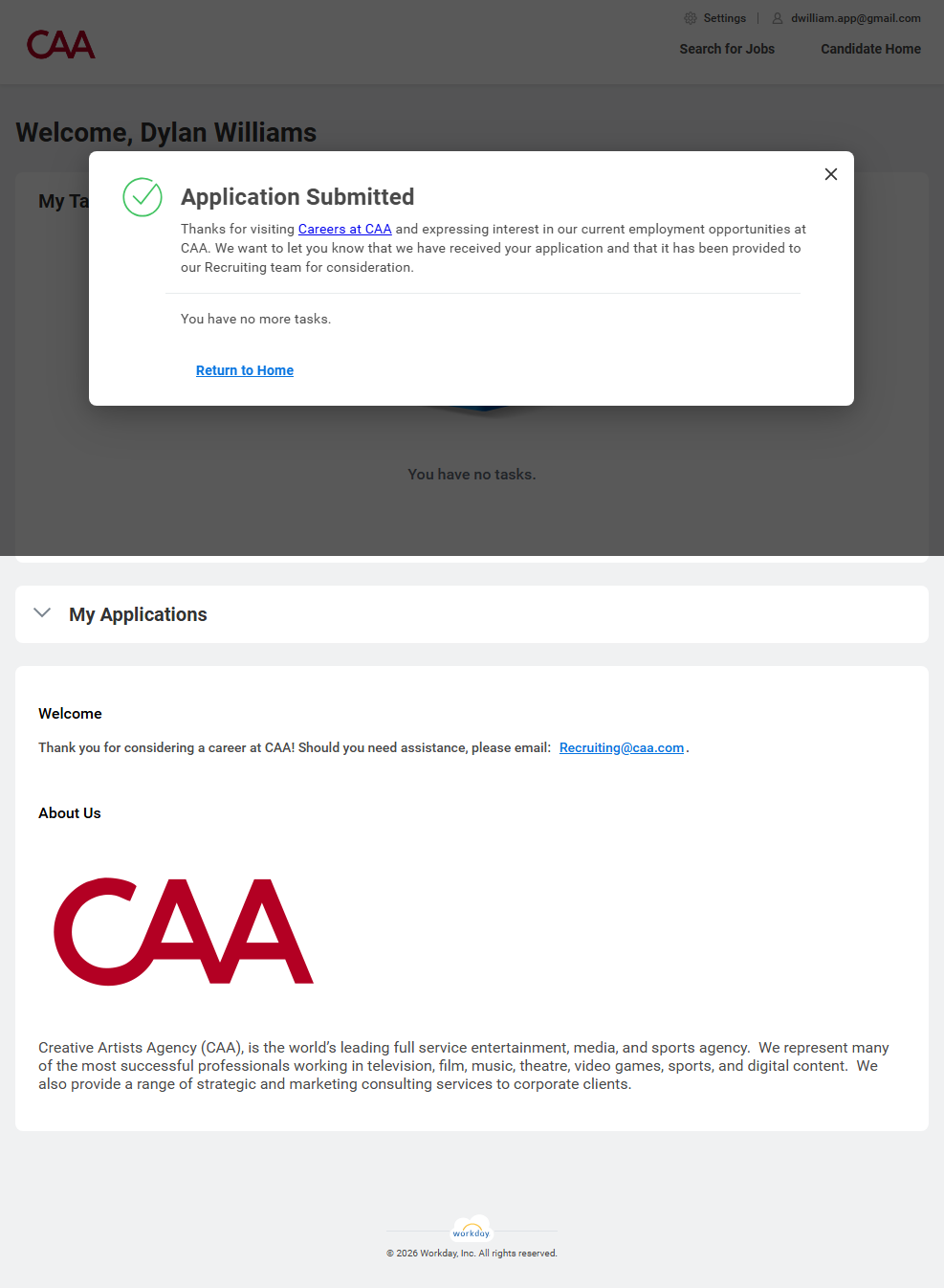Screen dimensions: 944x1288
Task: Expand the My Applications chevron
Action: click(42, 613)
